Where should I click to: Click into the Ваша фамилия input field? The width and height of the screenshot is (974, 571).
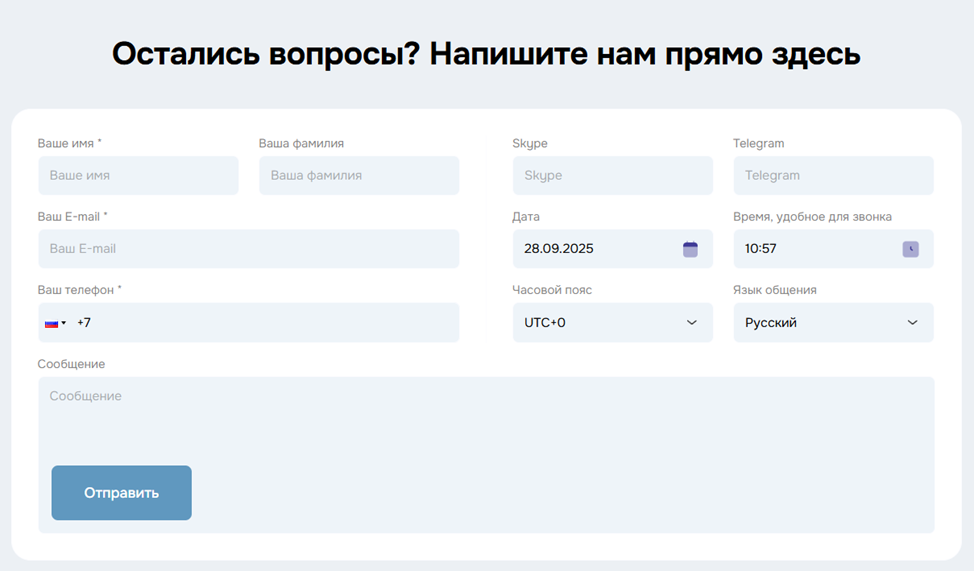point(358,176)
